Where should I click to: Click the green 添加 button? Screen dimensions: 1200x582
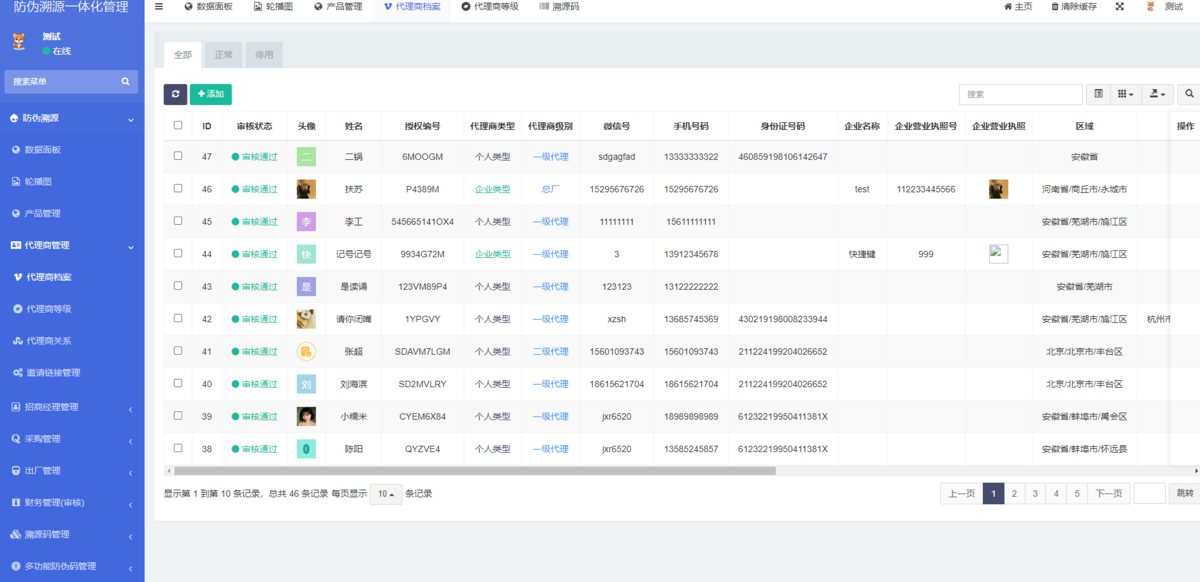tap(210, 94)
